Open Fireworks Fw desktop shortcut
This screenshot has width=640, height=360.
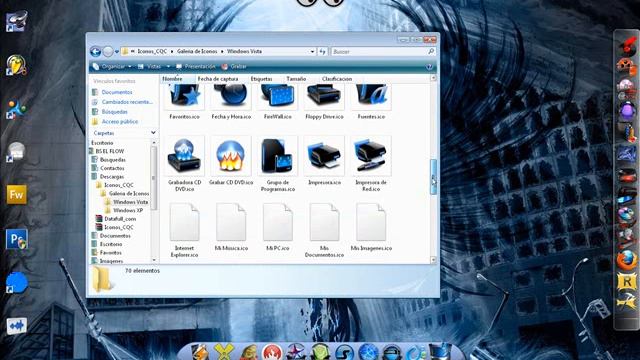click(x=16, y=195)
